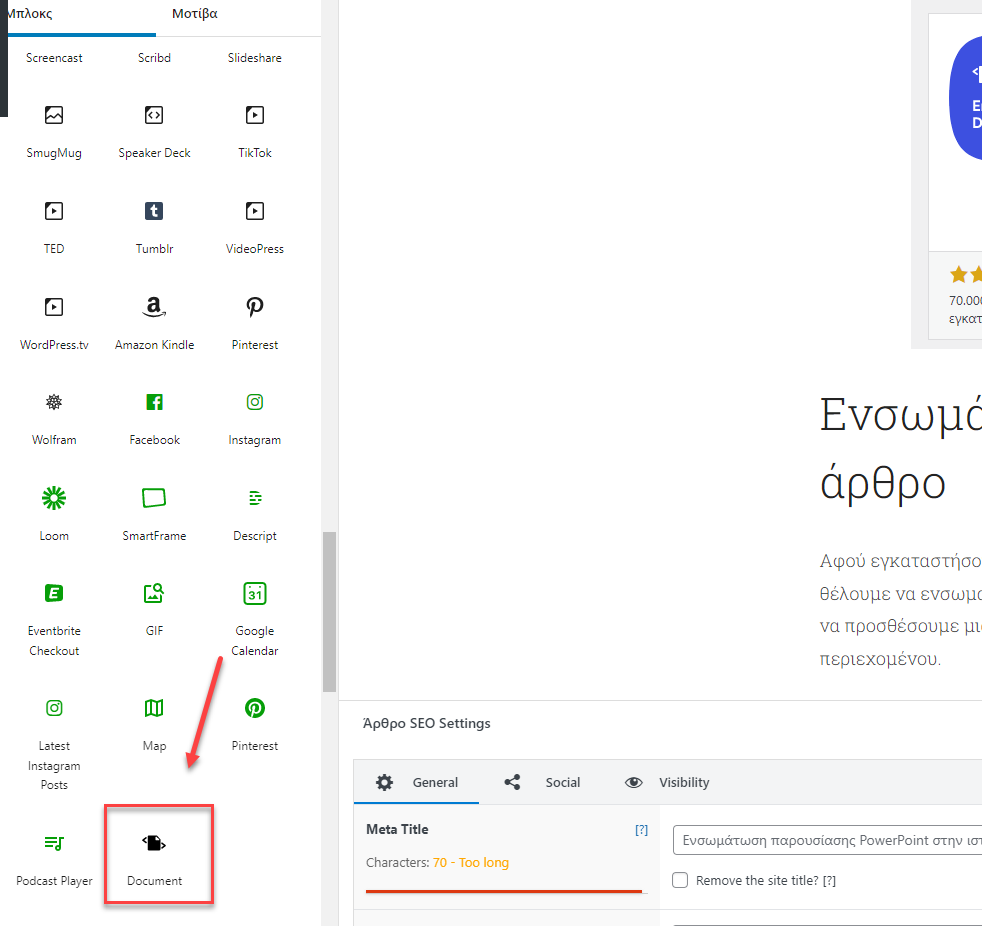Screen dimensions: 982x926
Task: Click the article heading Ενσωμά... άρθρο
Action: click(901, 448)
